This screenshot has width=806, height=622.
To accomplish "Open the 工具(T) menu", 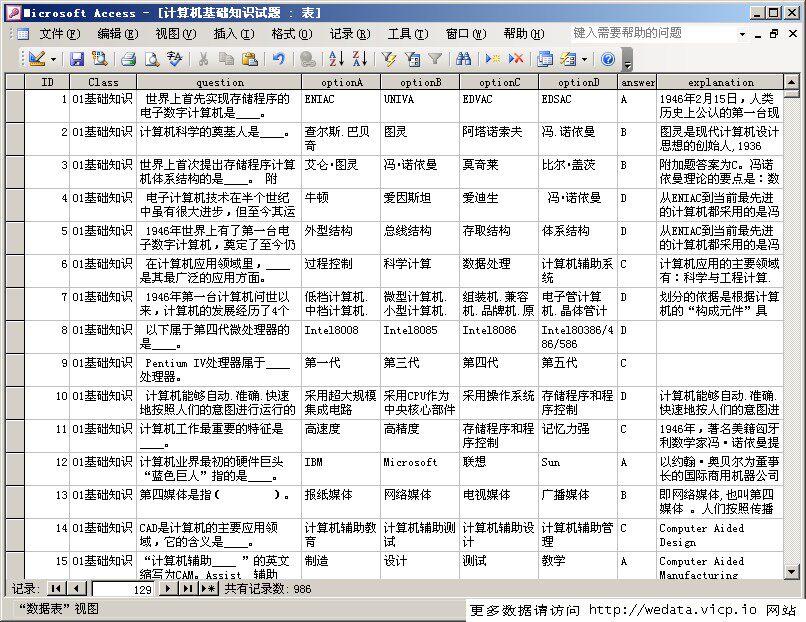I will pos(408,34).
